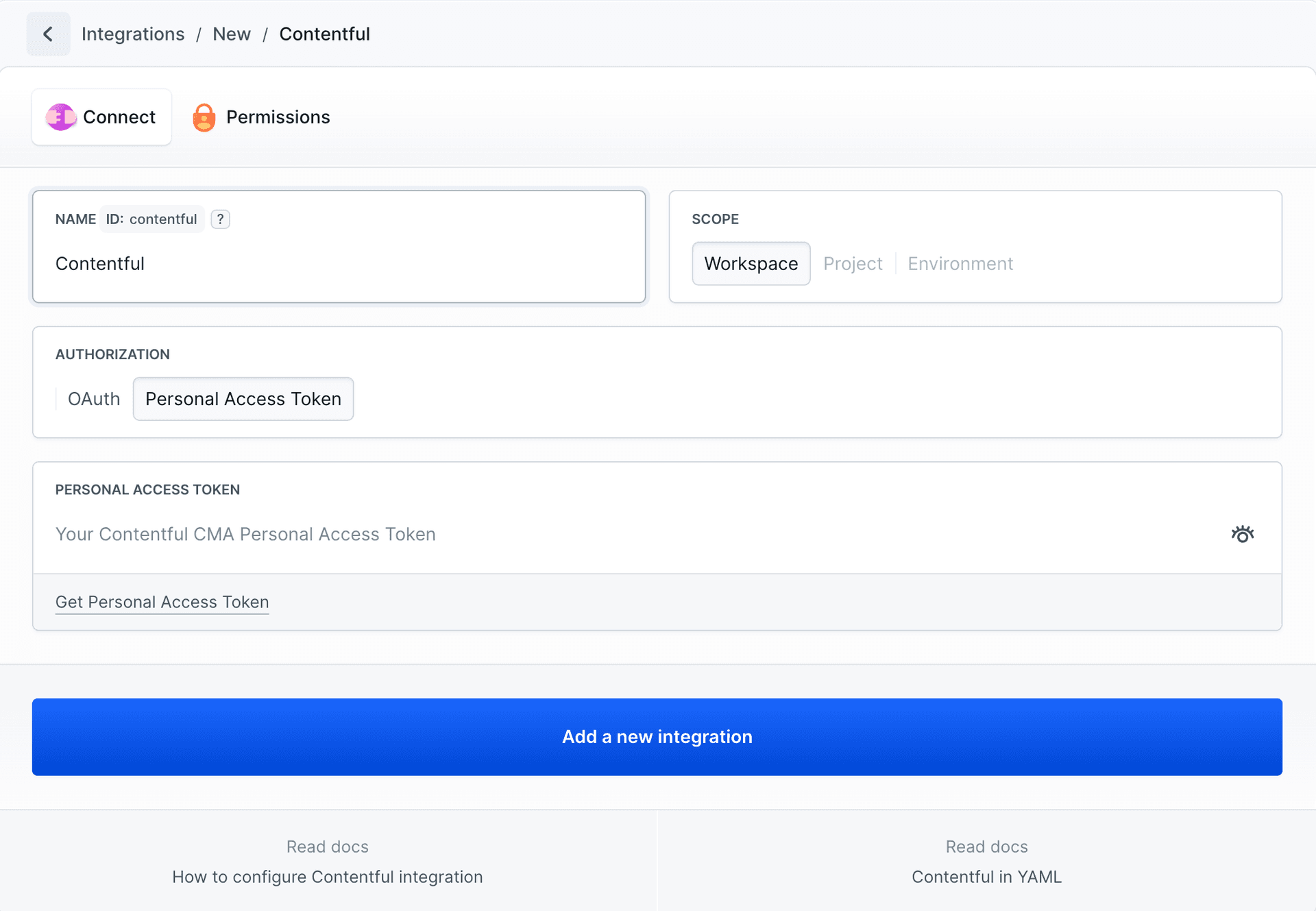
Task: Select Project scope
Action: (853, 264)
